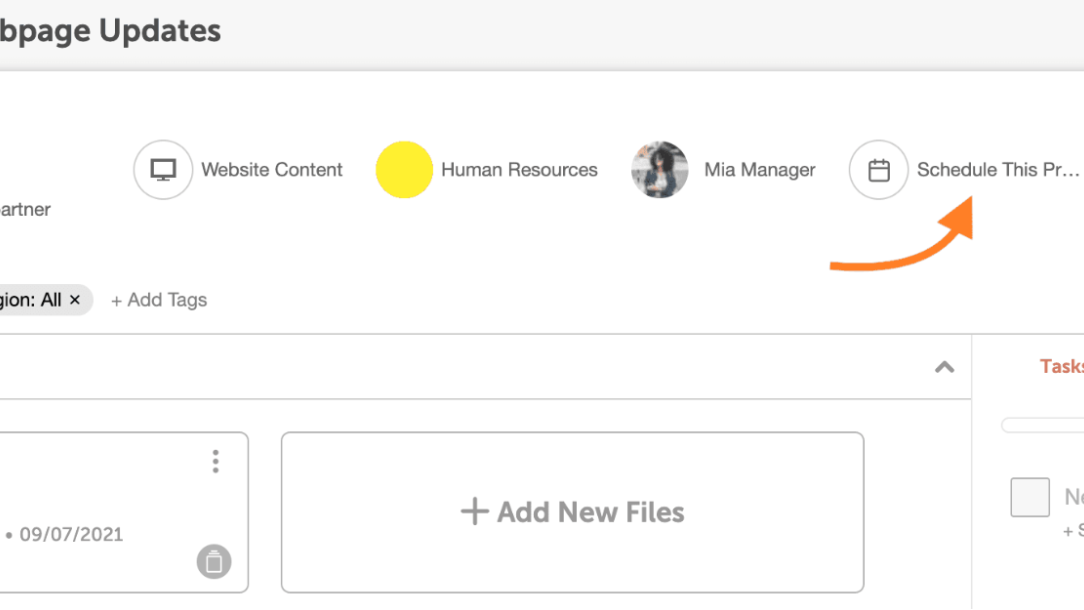This screenshot has height=610, width=1084.
Task: Click the yellow Human Resources circle
Action: pyautogui.click(x=404, y=169)
